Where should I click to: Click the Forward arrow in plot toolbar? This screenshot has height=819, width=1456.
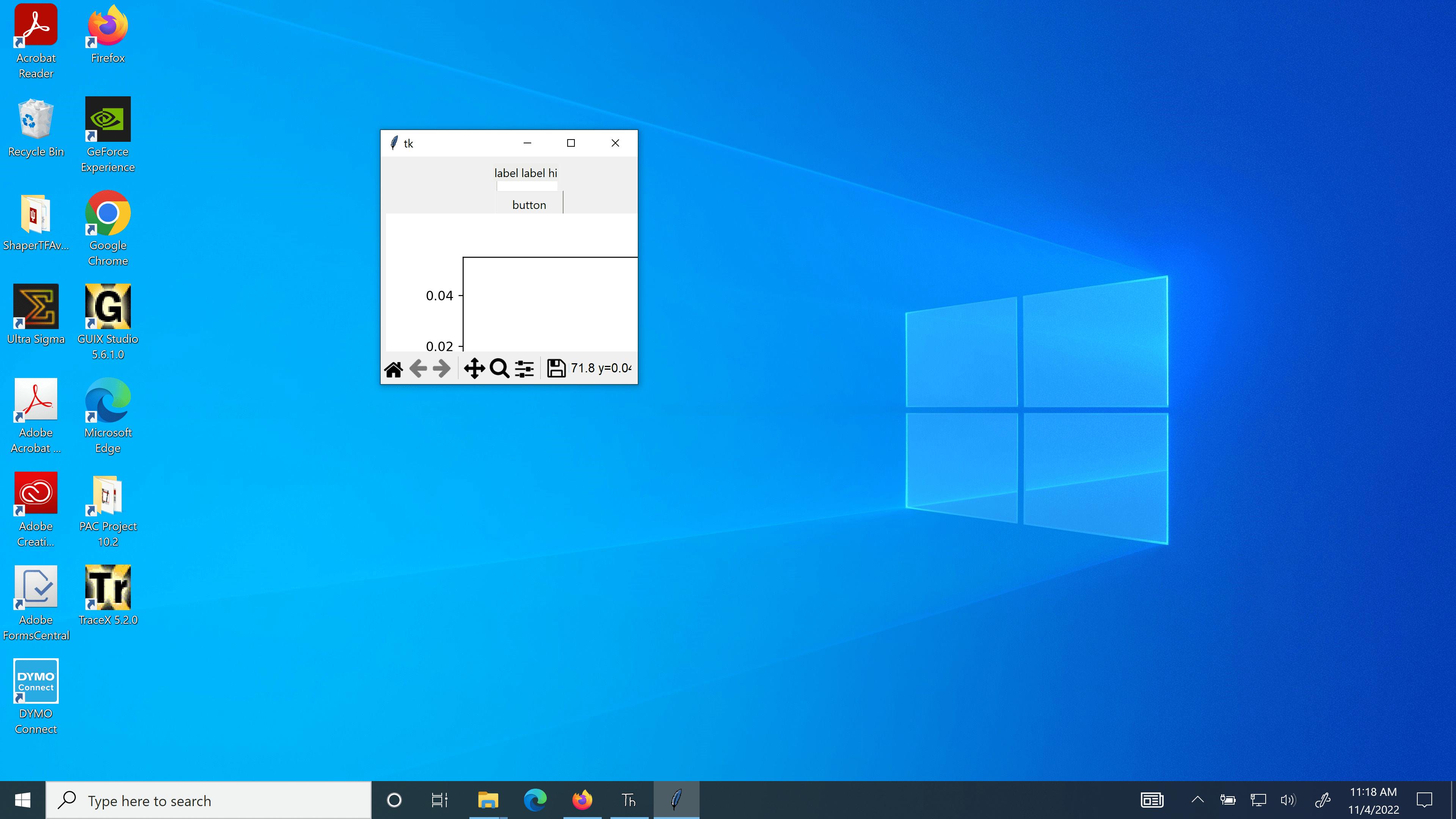(441, 369)
